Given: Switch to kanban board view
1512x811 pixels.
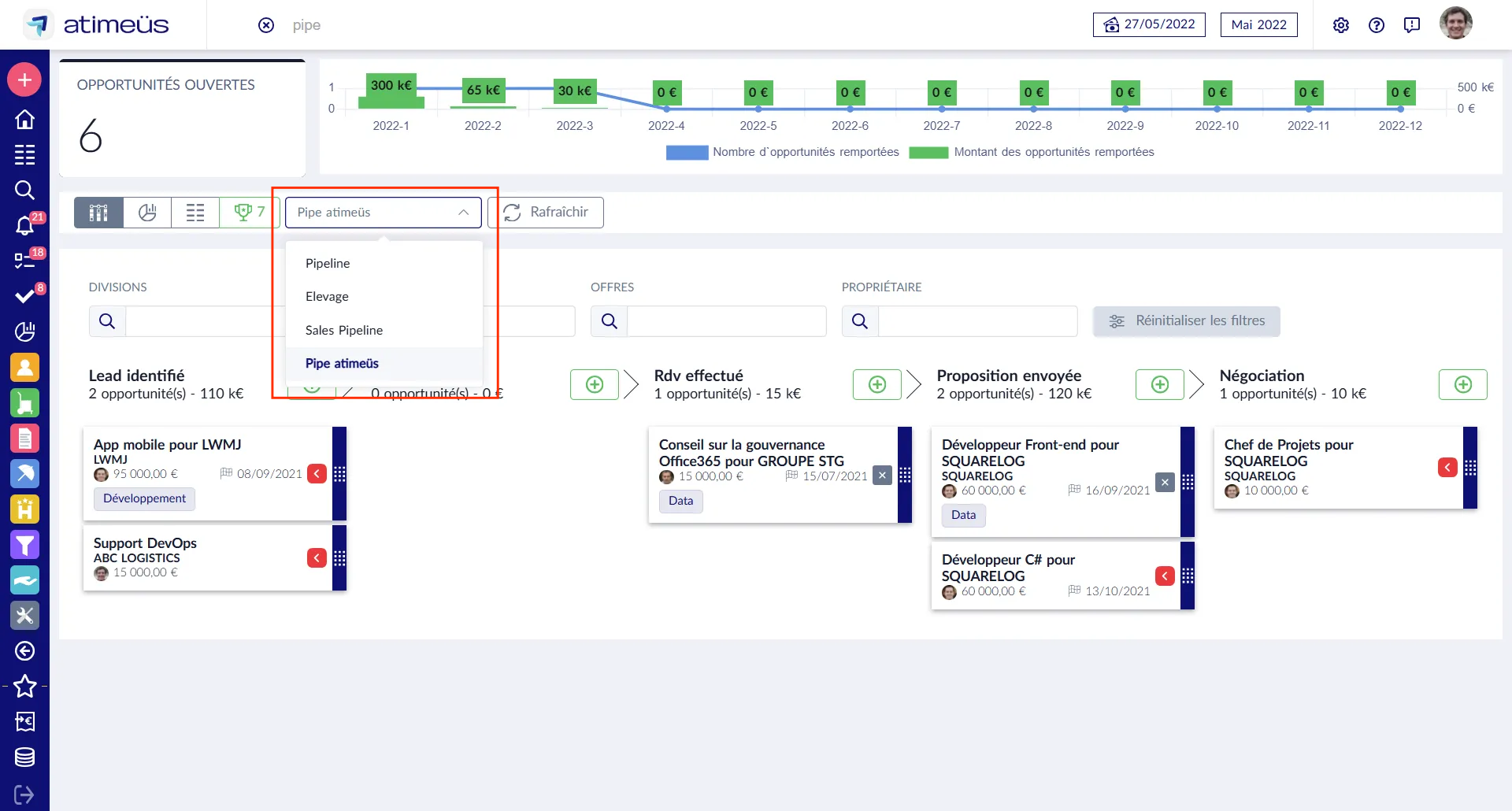Looking at the screenshot, I should pos(98,213).
